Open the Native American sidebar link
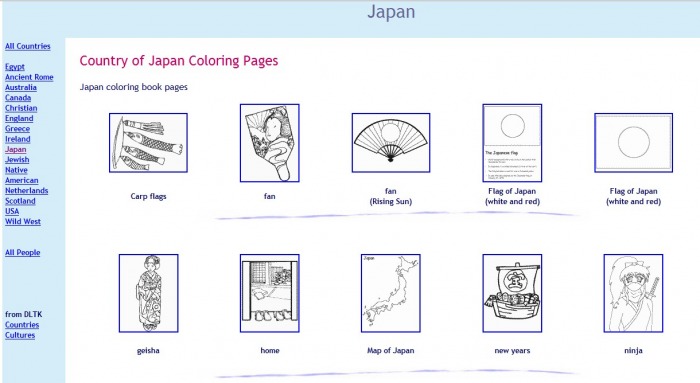 (x=21, y=175)
